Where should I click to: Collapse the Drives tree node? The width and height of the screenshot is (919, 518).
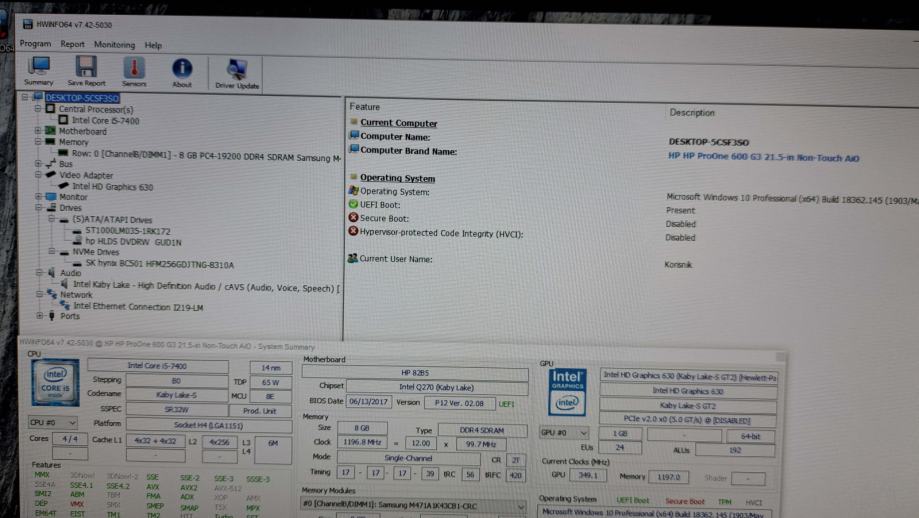pos(38,207)
